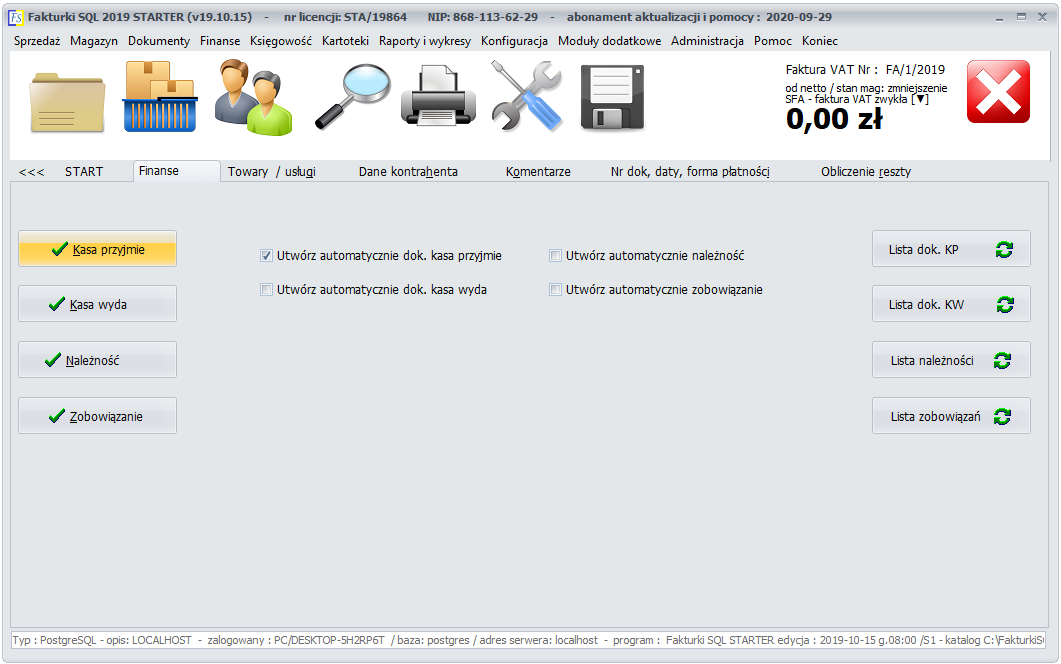Open the Lista dok. KW button
This screenshot has width=1061, height=664.
951,304
